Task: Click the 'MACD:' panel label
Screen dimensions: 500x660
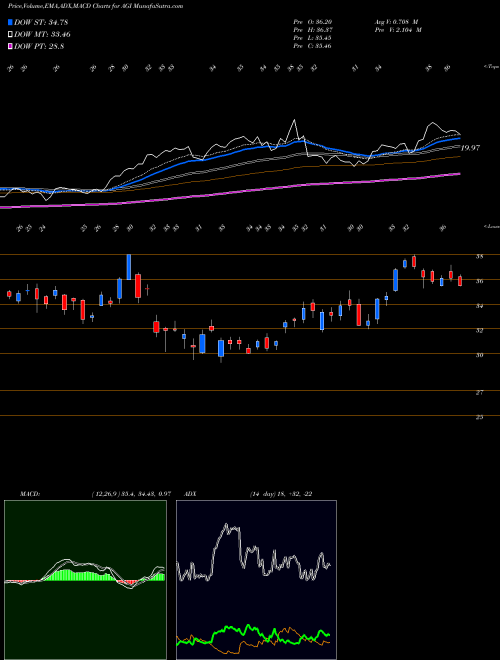Action: (x=29, y=494)
